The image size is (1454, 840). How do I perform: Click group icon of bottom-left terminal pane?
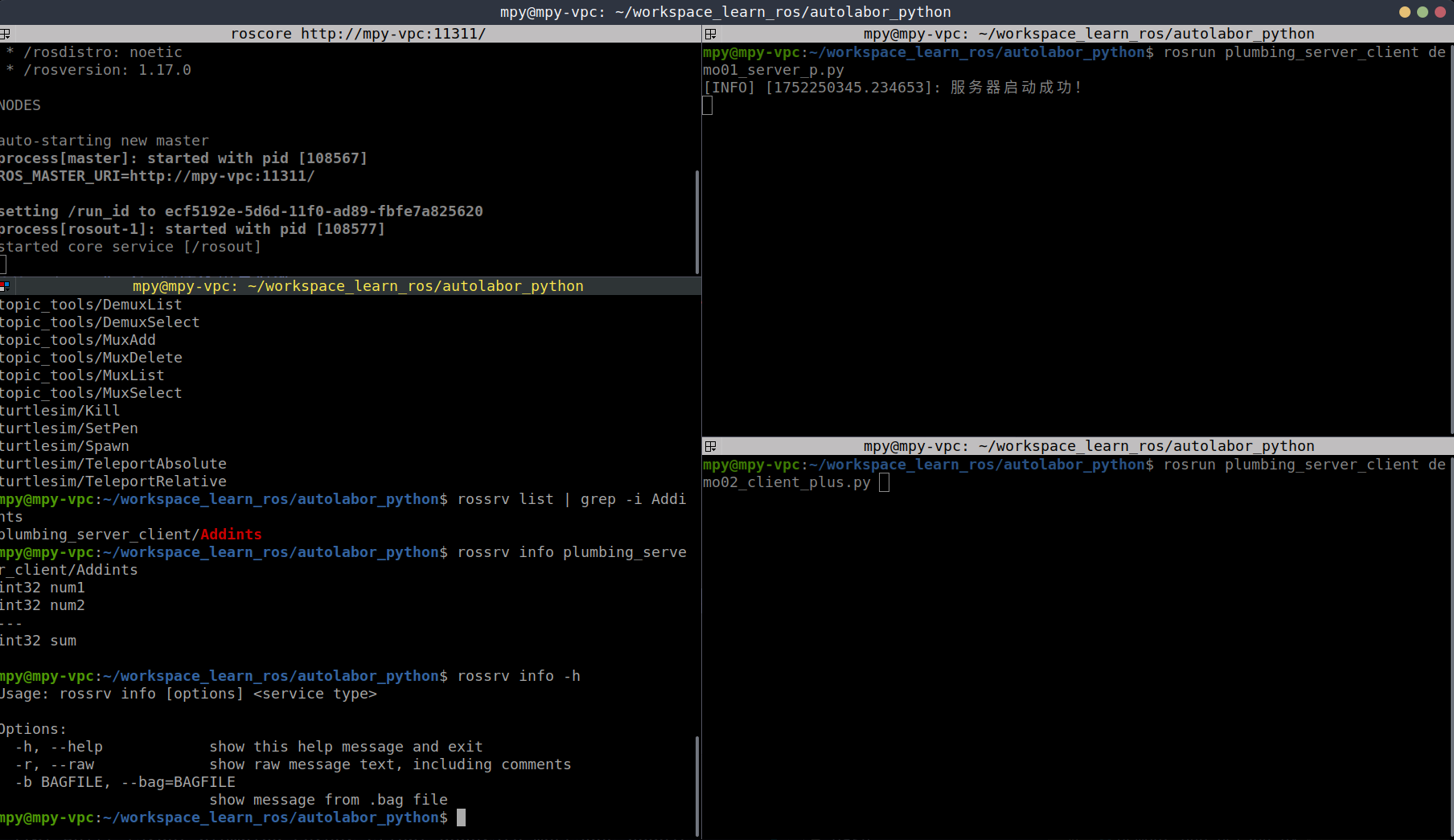click(5, 286)
